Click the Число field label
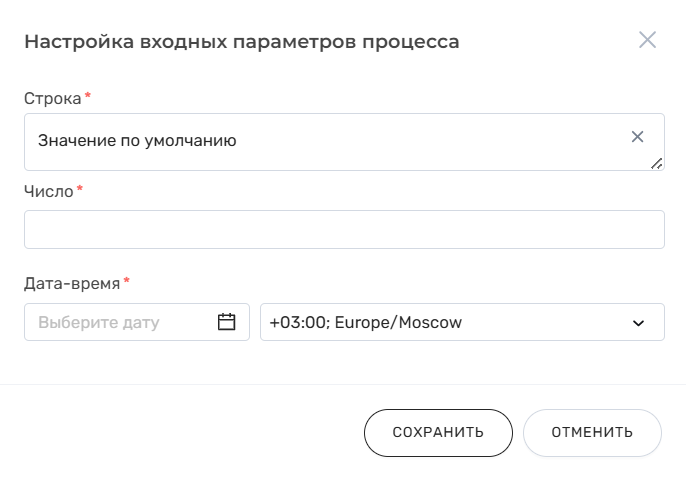This screenshot has width=686, height=479. coord(48,190)
